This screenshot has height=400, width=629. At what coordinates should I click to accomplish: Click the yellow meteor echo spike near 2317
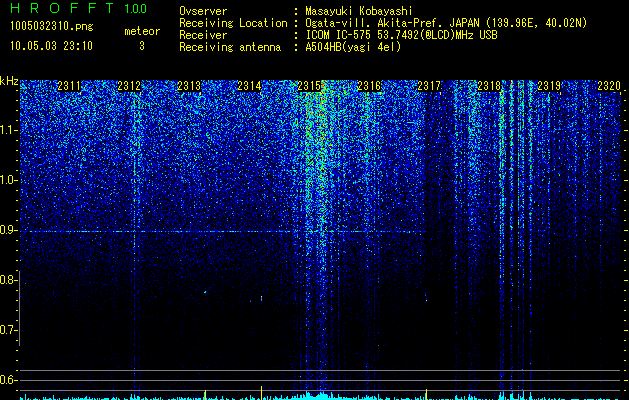[x=426, y=394]
